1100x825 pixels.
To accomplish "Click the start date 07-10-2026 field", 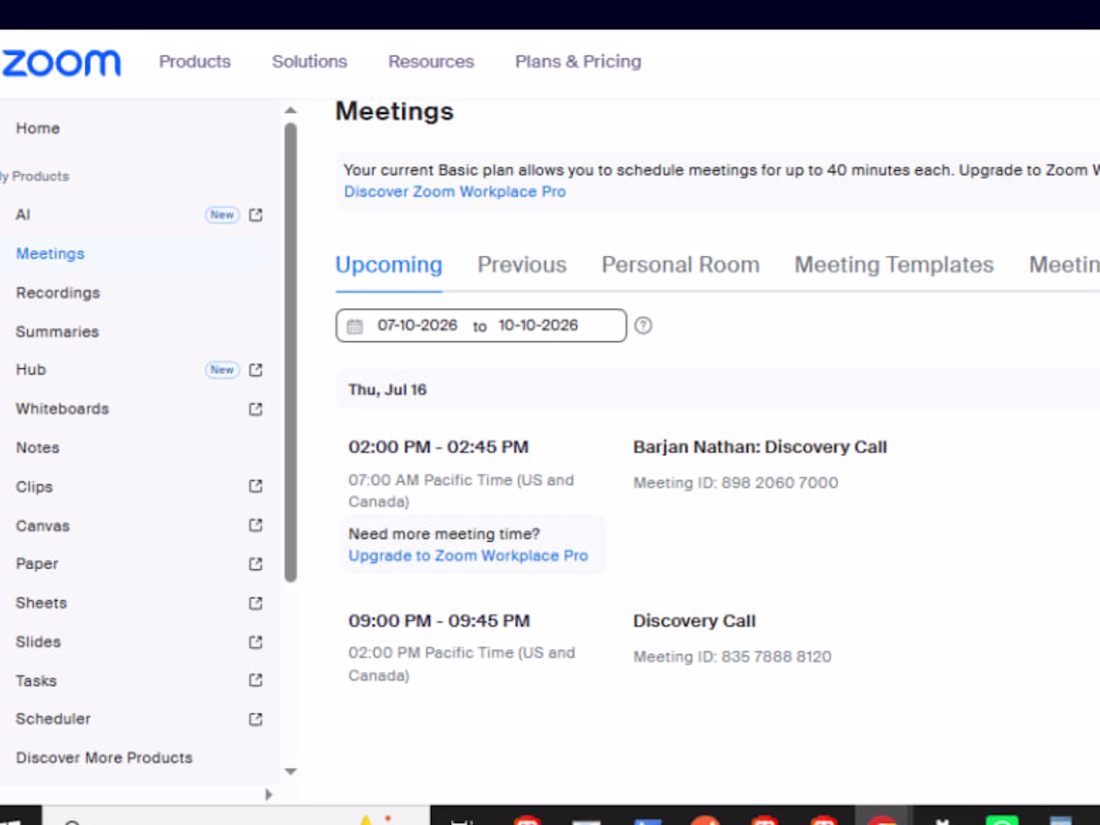I will pos(417,326).
